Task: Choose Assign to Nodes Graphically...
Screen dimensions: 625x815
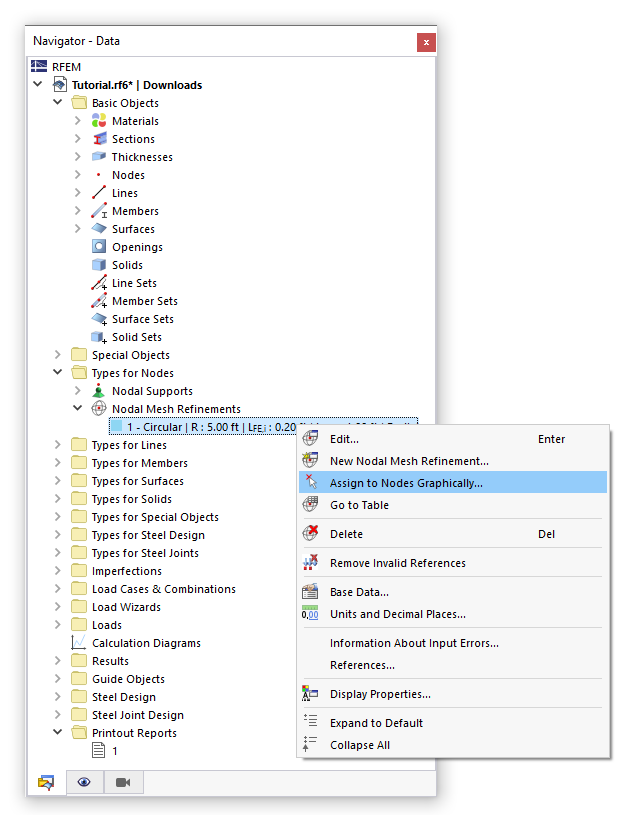Action: [453, 482]
